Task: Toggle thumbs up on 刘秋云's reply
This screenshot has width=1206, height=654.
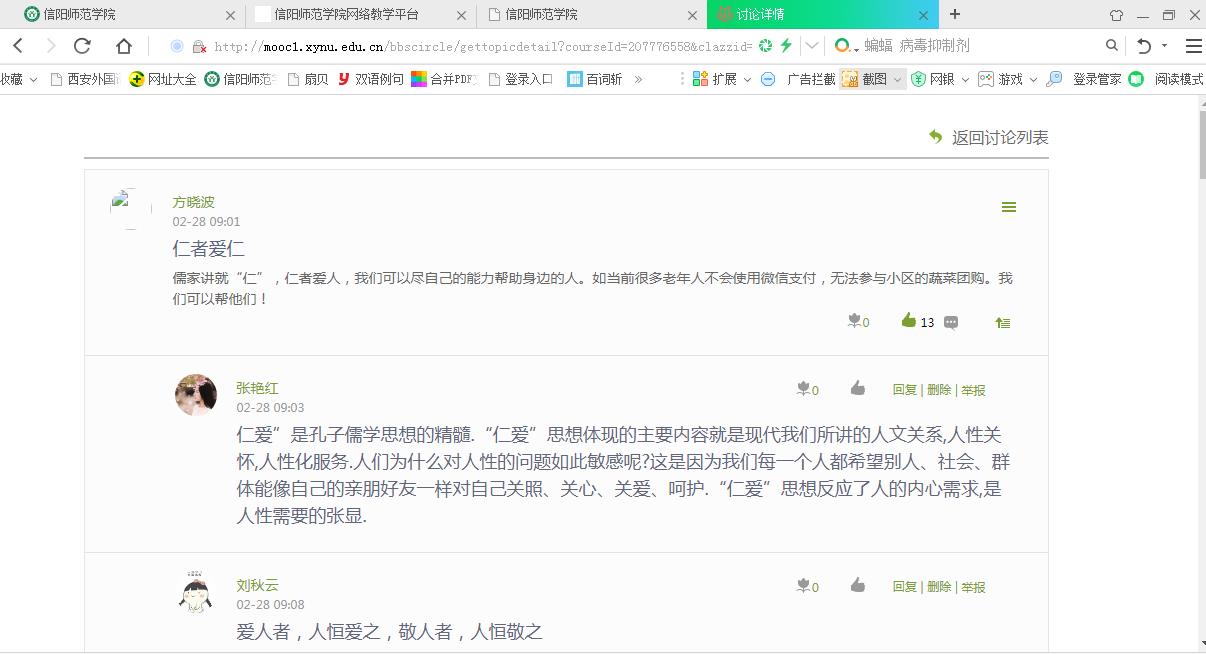Action: [x=858, y=586]
